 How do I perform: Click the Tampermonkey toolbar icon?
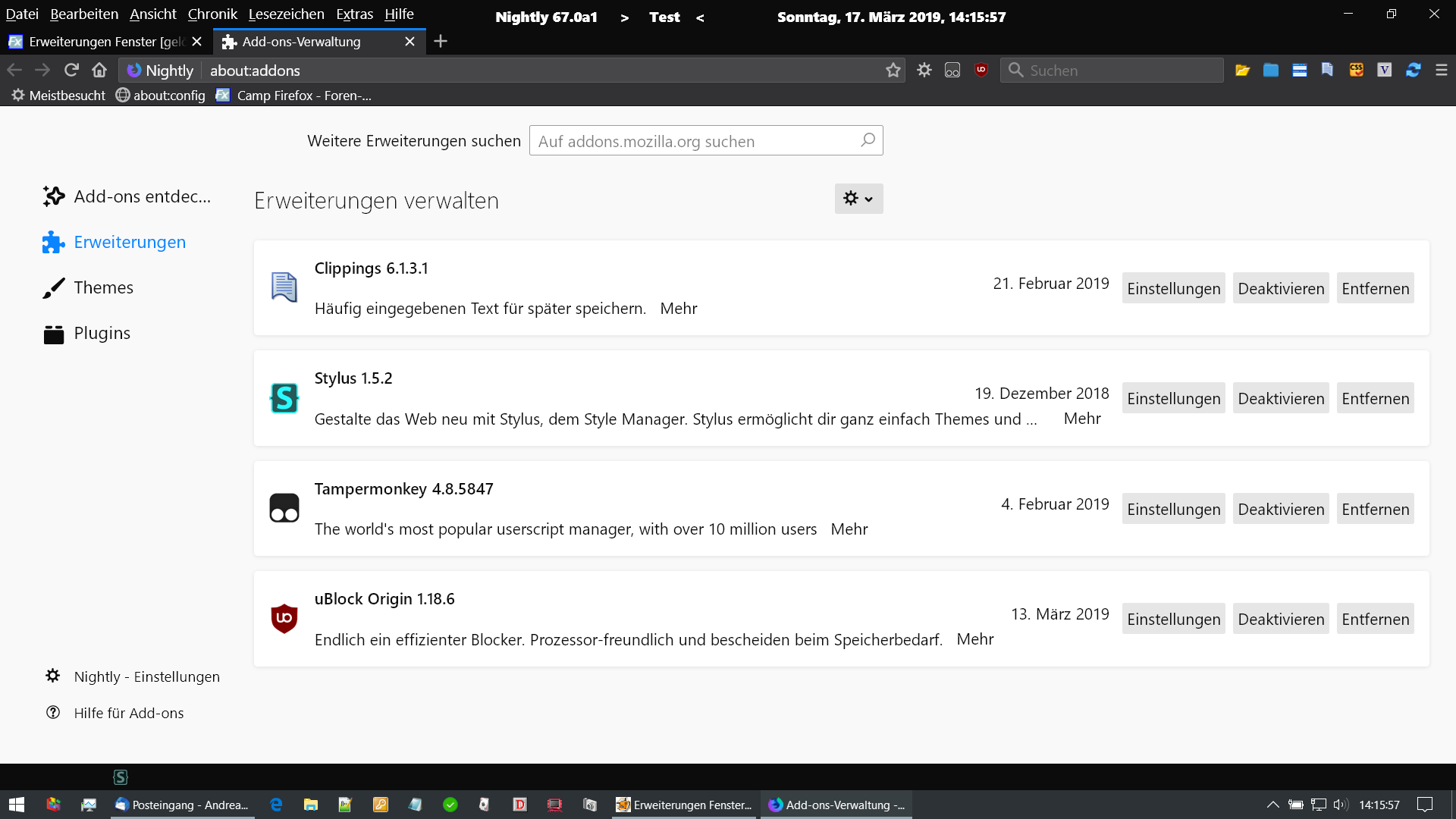952,70
